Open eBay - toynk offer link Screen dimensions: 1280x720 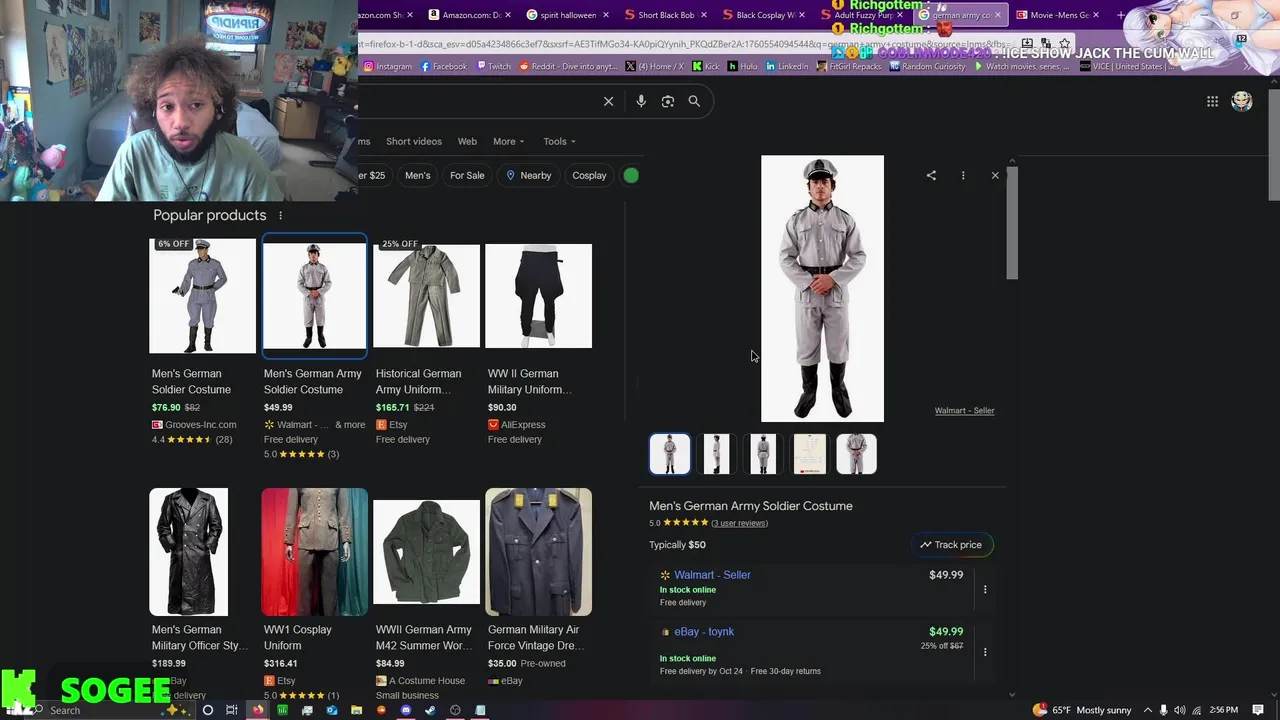(704, 632)
